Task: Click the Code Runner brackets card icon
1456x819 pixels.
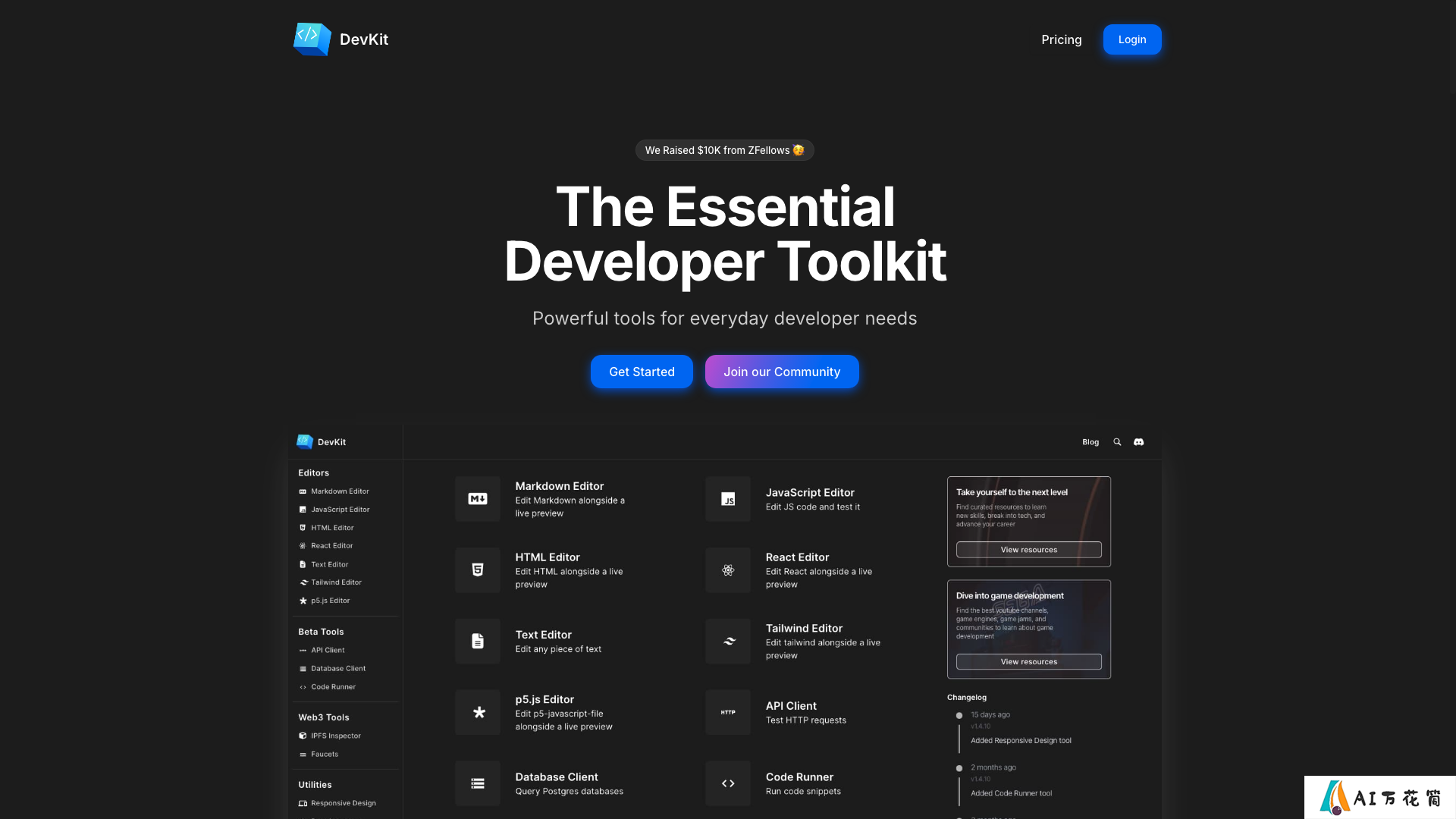Action: point(728,783)
